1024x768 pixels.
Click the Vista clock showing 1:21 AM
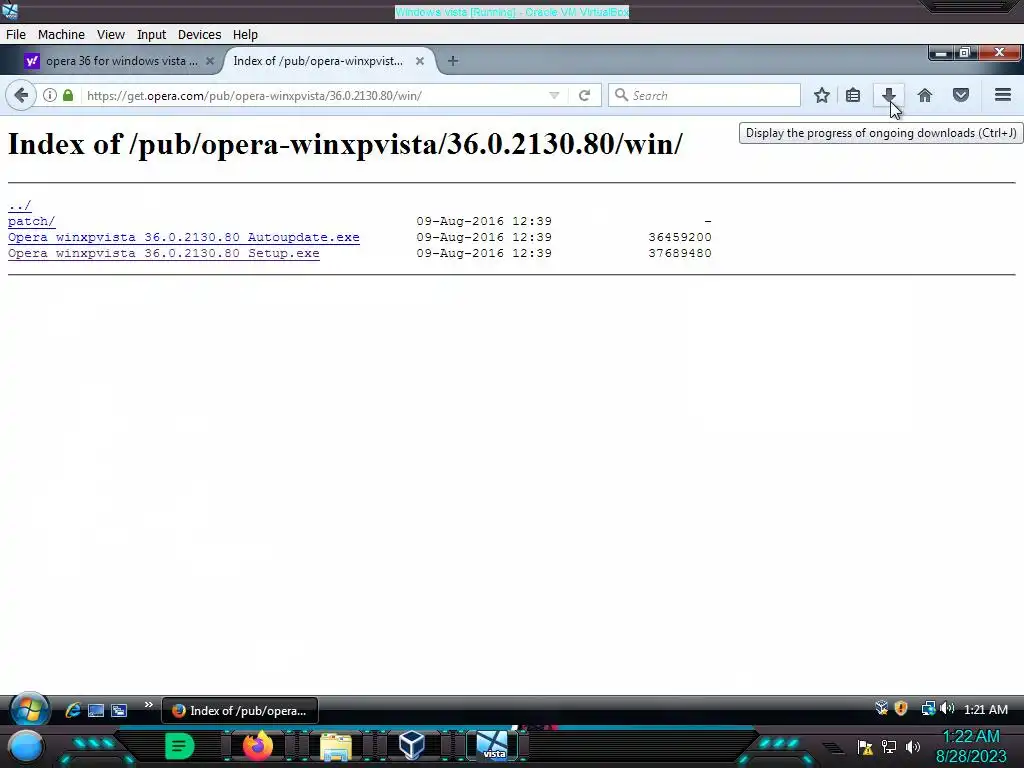tap(985, 709)
